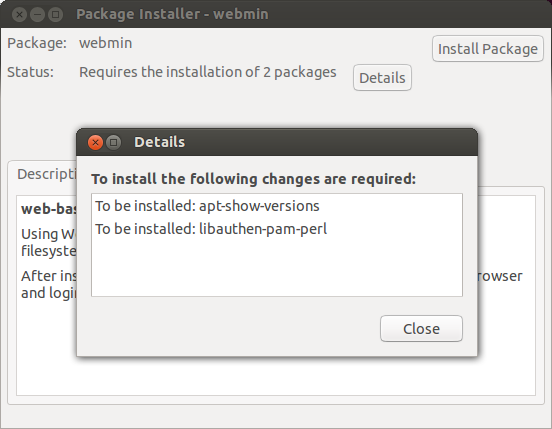Click the 'Status:' label
This screenshot has width=552, height=429.
(x=31, y=72)
